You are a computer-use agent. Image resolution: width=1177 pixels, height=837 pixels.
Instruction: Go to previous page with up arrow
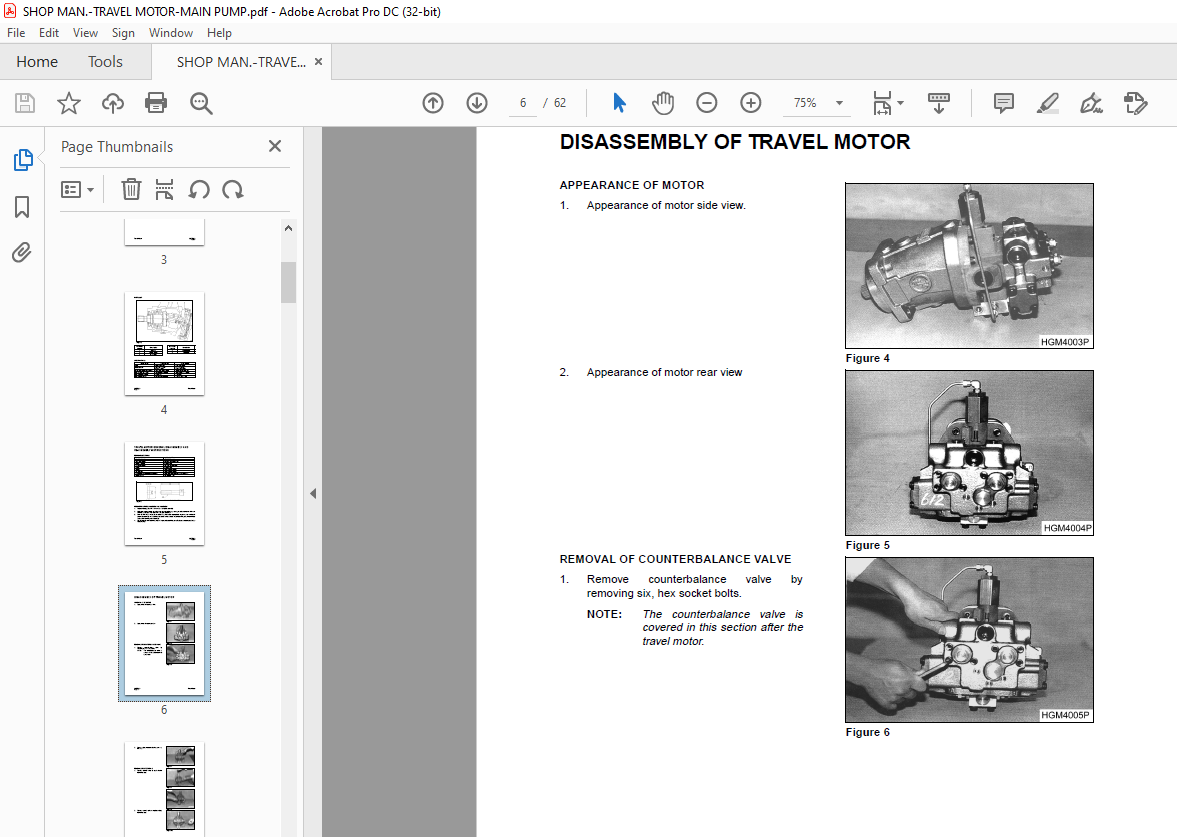[433, 103]
